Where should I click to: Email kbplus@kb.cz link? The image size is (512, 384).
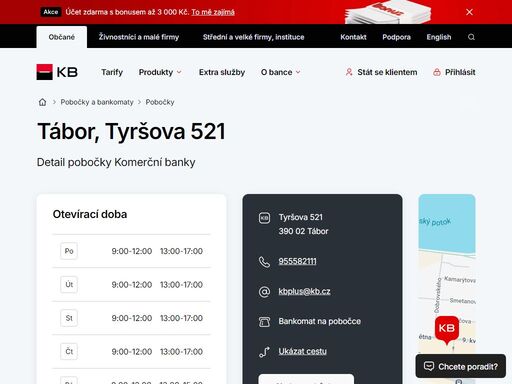point(304,291)
